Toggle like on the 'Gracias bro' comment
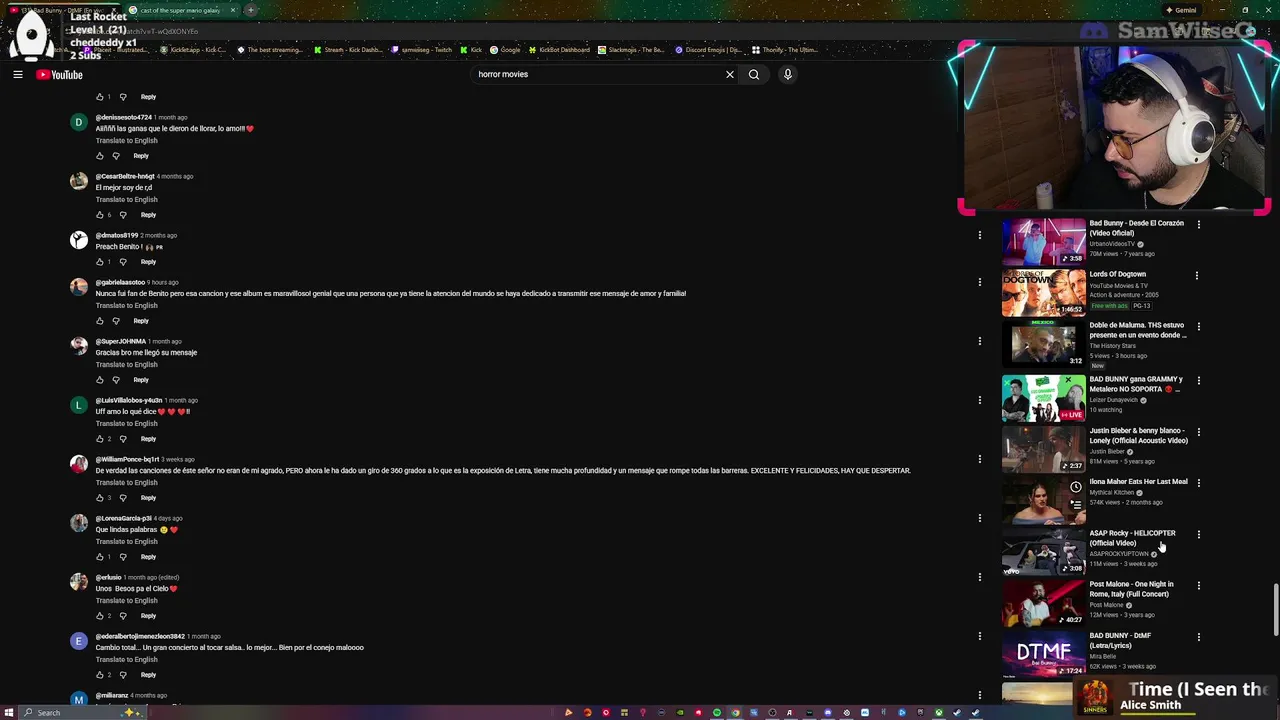 click(100, 380)
